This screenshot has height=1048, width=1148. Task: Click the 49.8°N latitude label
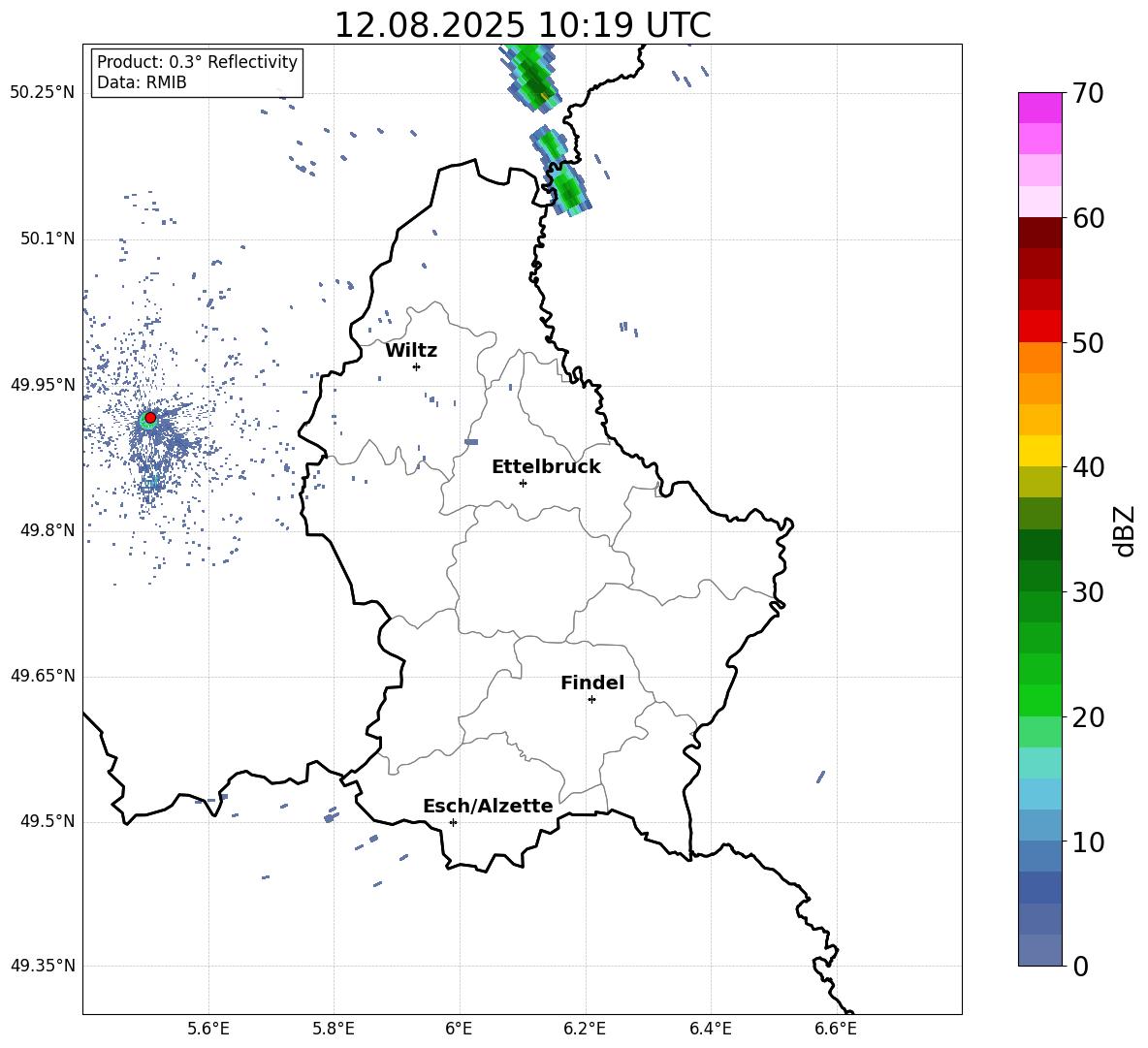tap(48, 530)
